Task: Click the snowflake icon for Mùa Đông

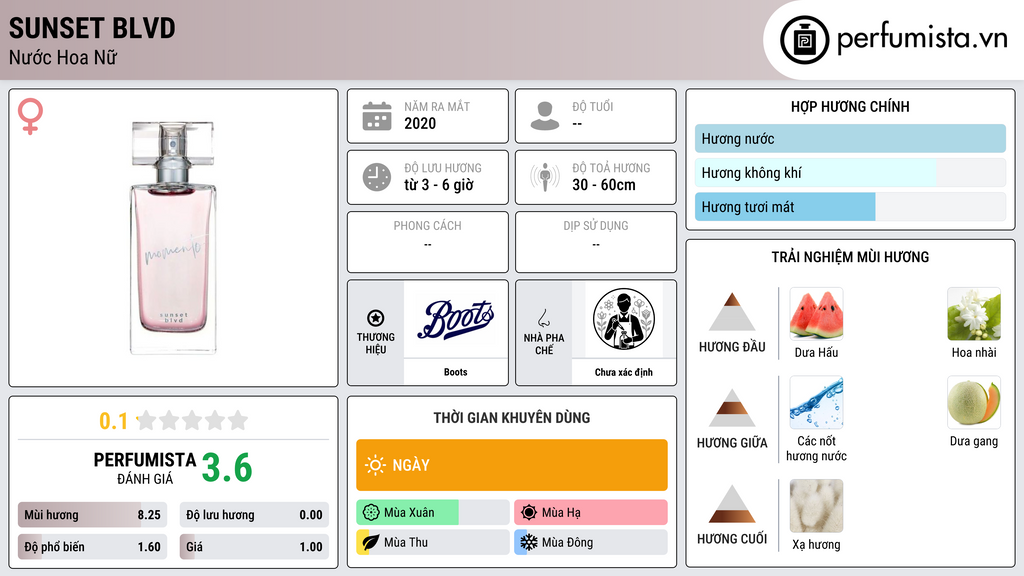Action: pyautogui.click(x=529, y=542)
